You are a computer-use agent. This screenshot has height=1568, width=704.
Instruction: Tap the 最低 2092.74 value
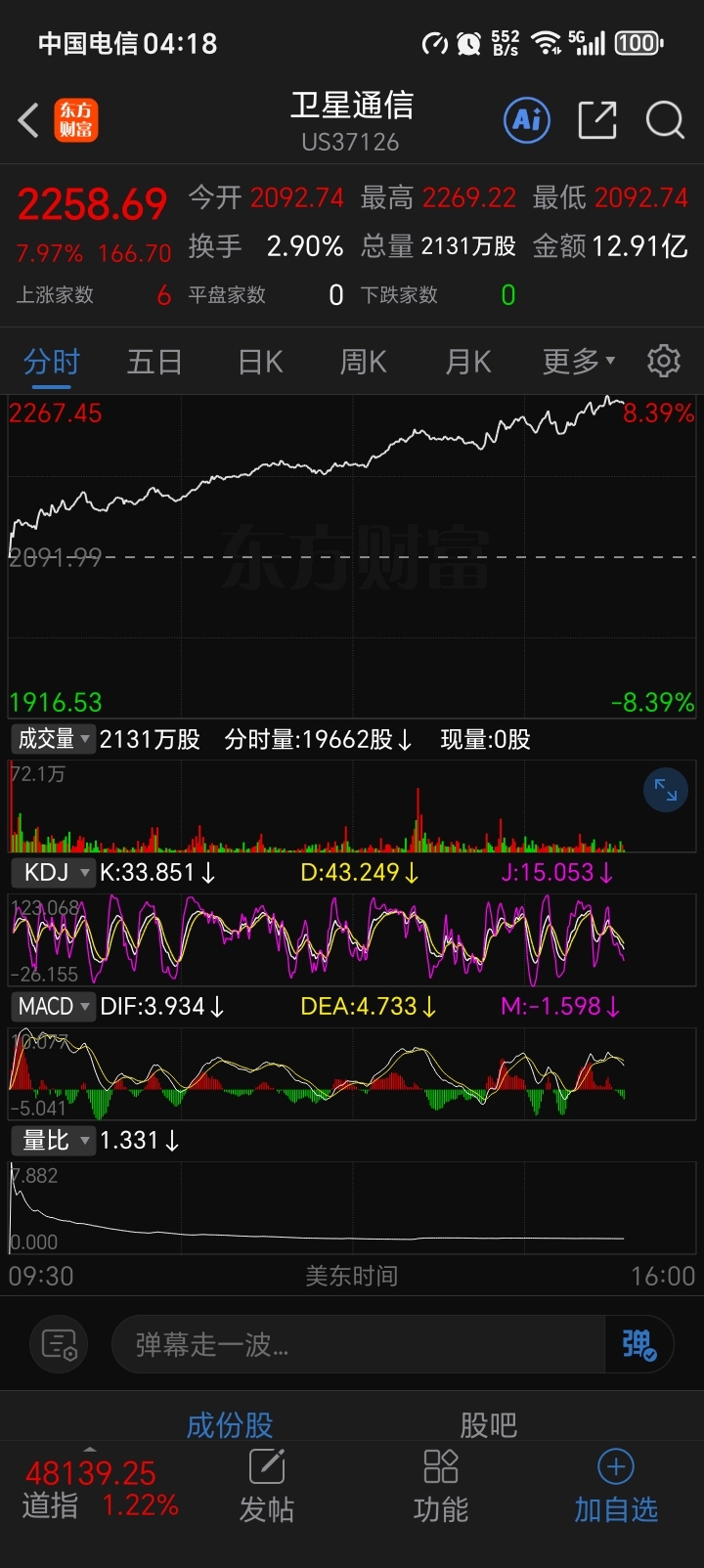(641, 197)
